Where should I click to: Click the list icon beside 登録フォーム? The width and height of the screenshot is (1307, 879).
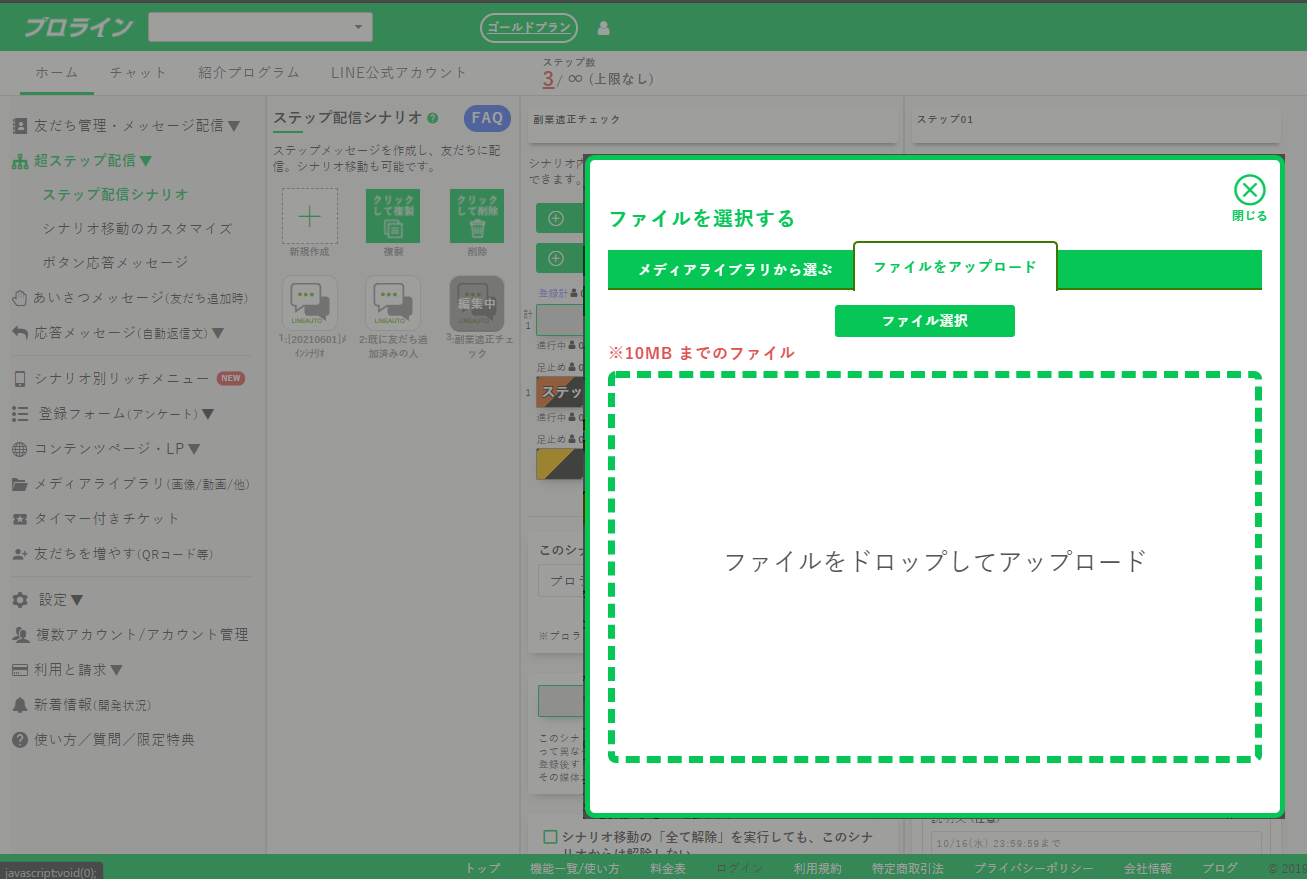point(20,414)
